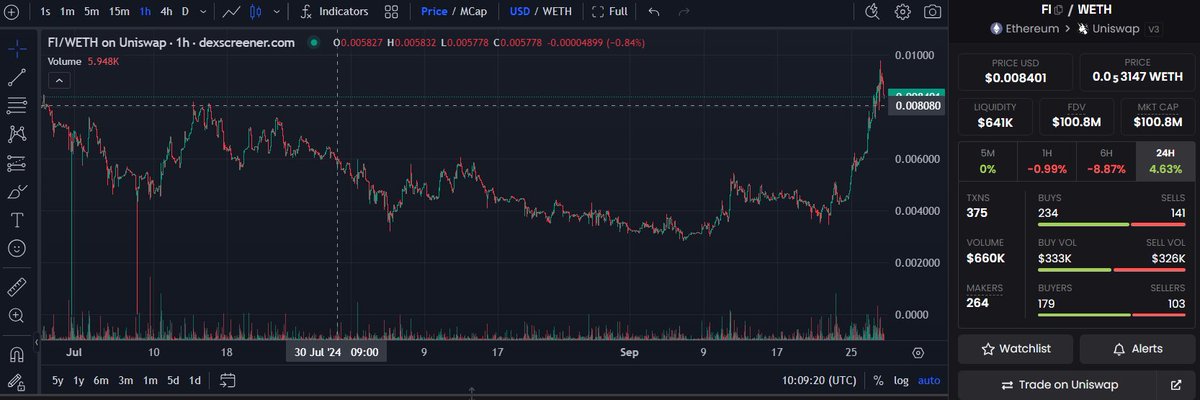Set timeframe to D
The image size is (1200, 400).
point(185,12)
